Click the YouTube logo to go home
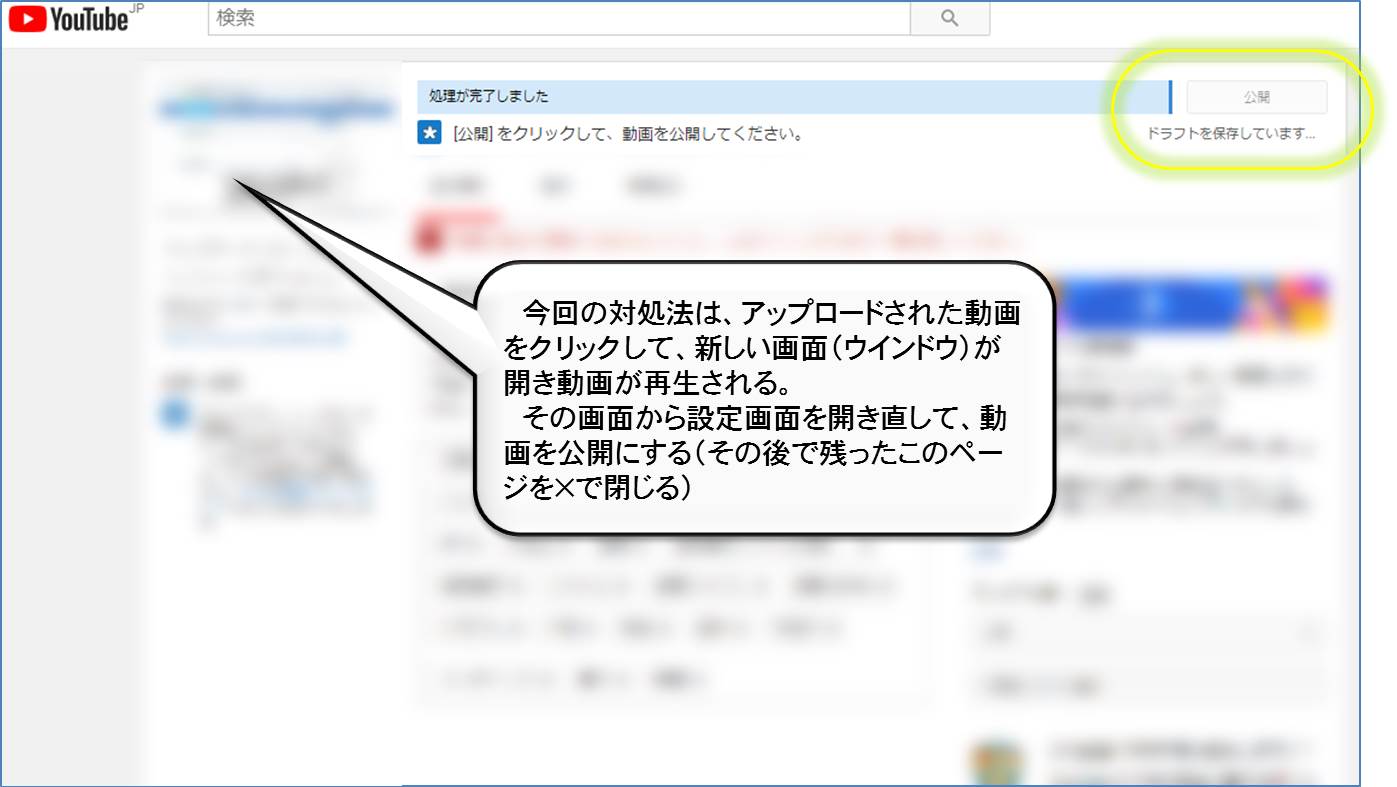Image resolution: width=1397 pixels, height=787 pixels. point(68,18)
